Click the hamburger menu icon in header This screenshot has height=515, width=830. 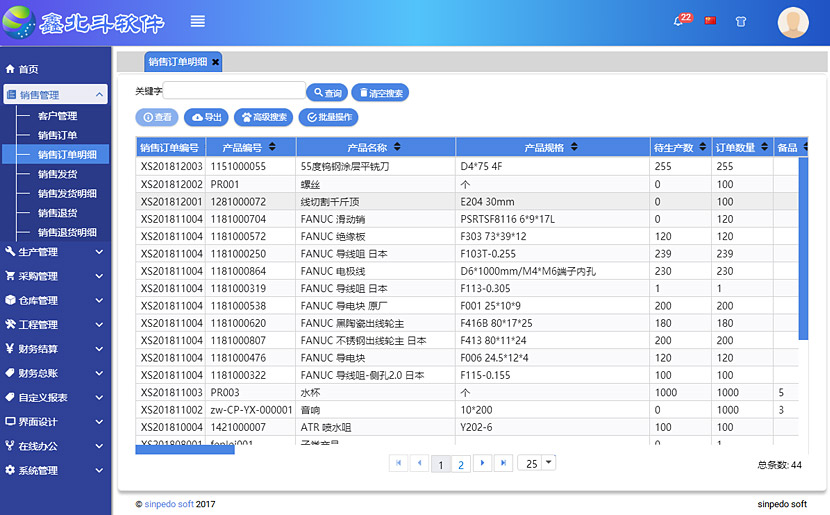198,21
